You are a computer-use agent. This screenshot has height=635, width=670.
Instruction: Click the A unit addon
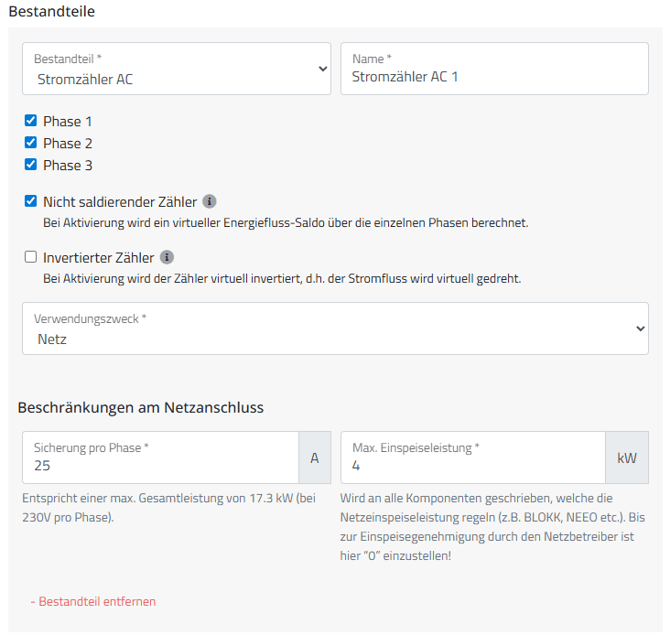coord(314,458)
